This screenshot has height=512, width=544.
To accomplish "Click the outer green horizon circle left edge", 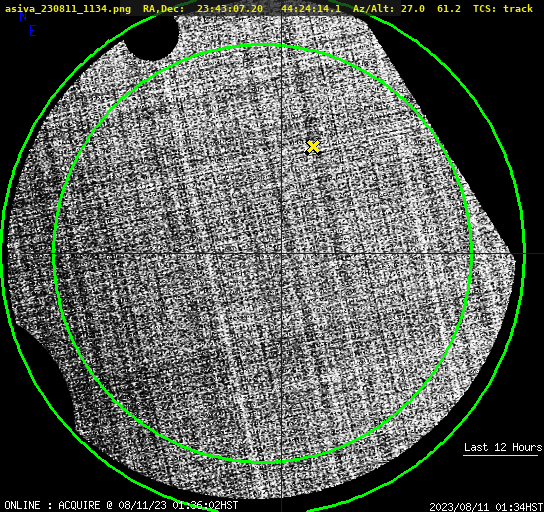I will click(3, 254).
